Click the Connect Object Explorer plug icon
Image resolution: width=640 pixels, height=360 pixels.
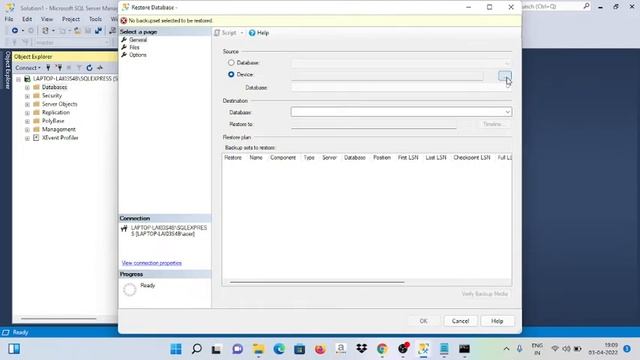tap(49, 68)
